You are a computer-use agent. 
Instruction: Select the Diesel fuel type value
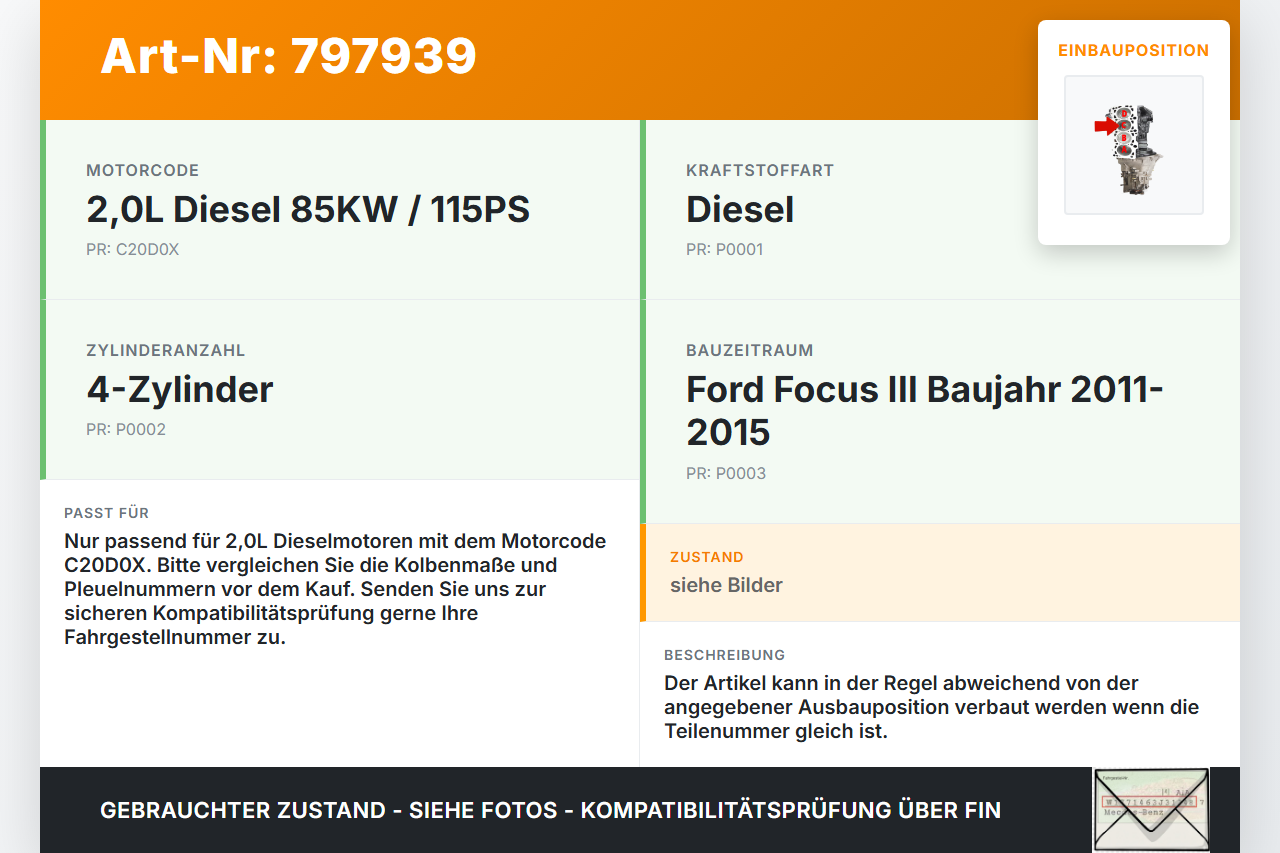[x=740, y=209]
